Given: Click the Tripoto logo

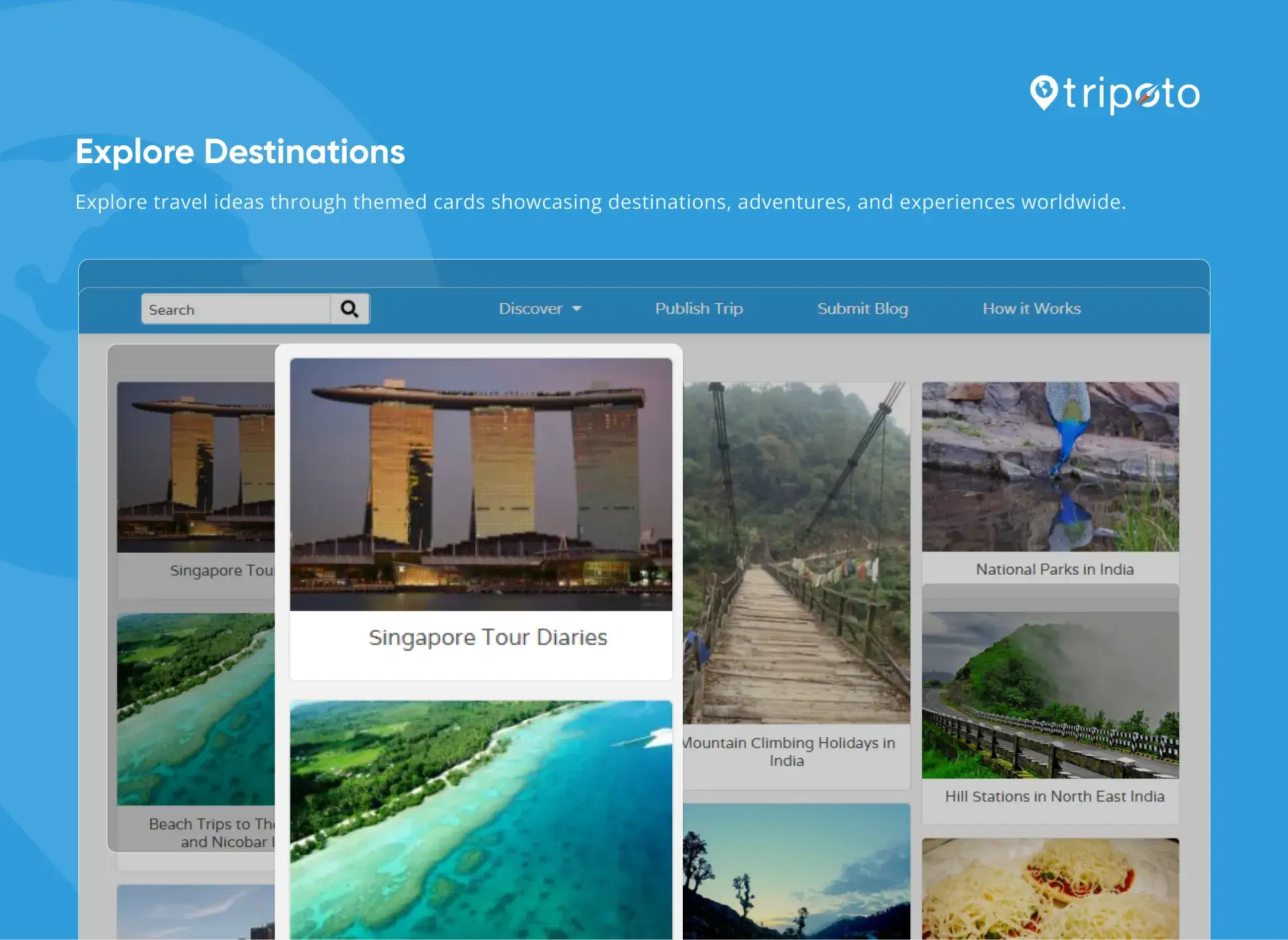Looking at the screenshot, I should click(1114, 93).
